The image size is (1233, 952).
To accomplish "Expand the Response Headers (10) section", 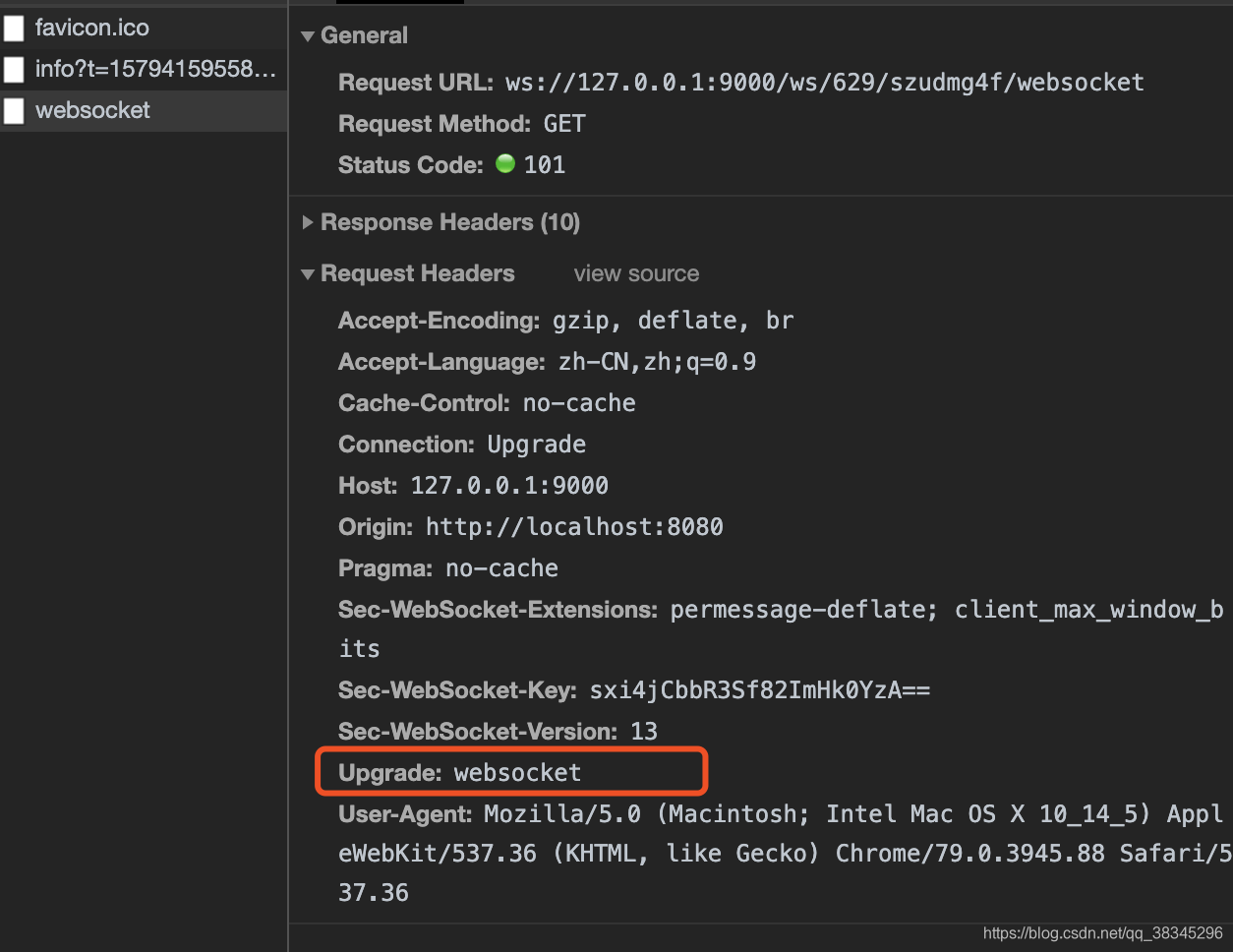I will point(308,223).
